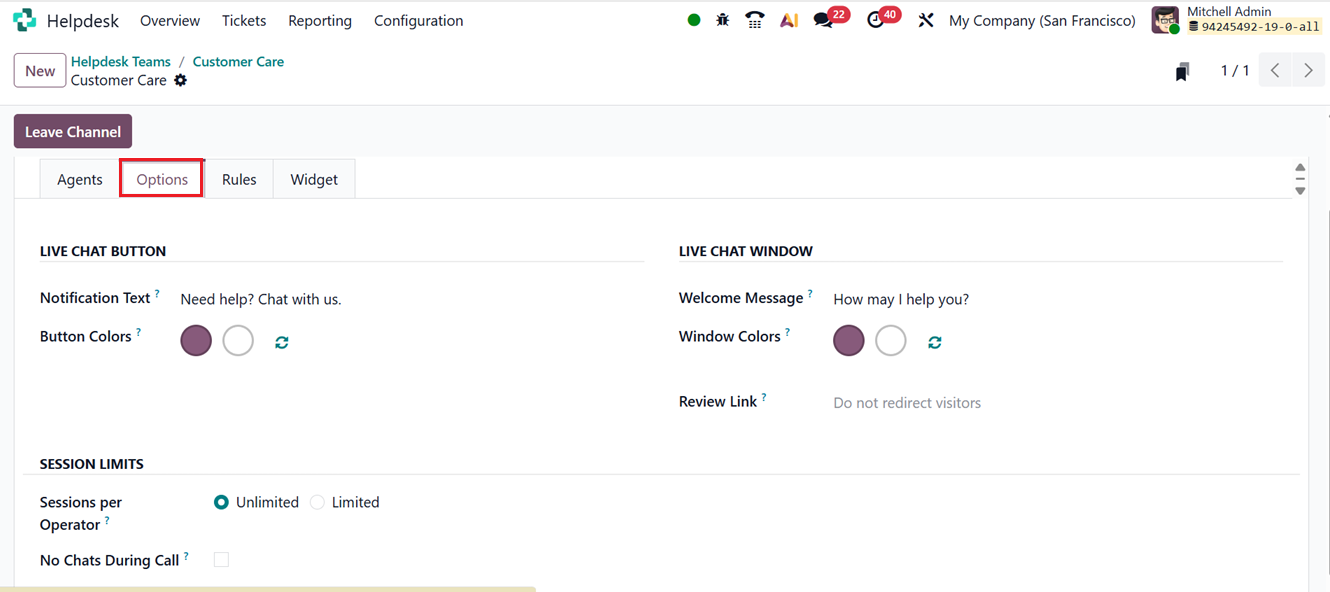Click the 1 / 1 pager counter

click(x=1235, y=70)
